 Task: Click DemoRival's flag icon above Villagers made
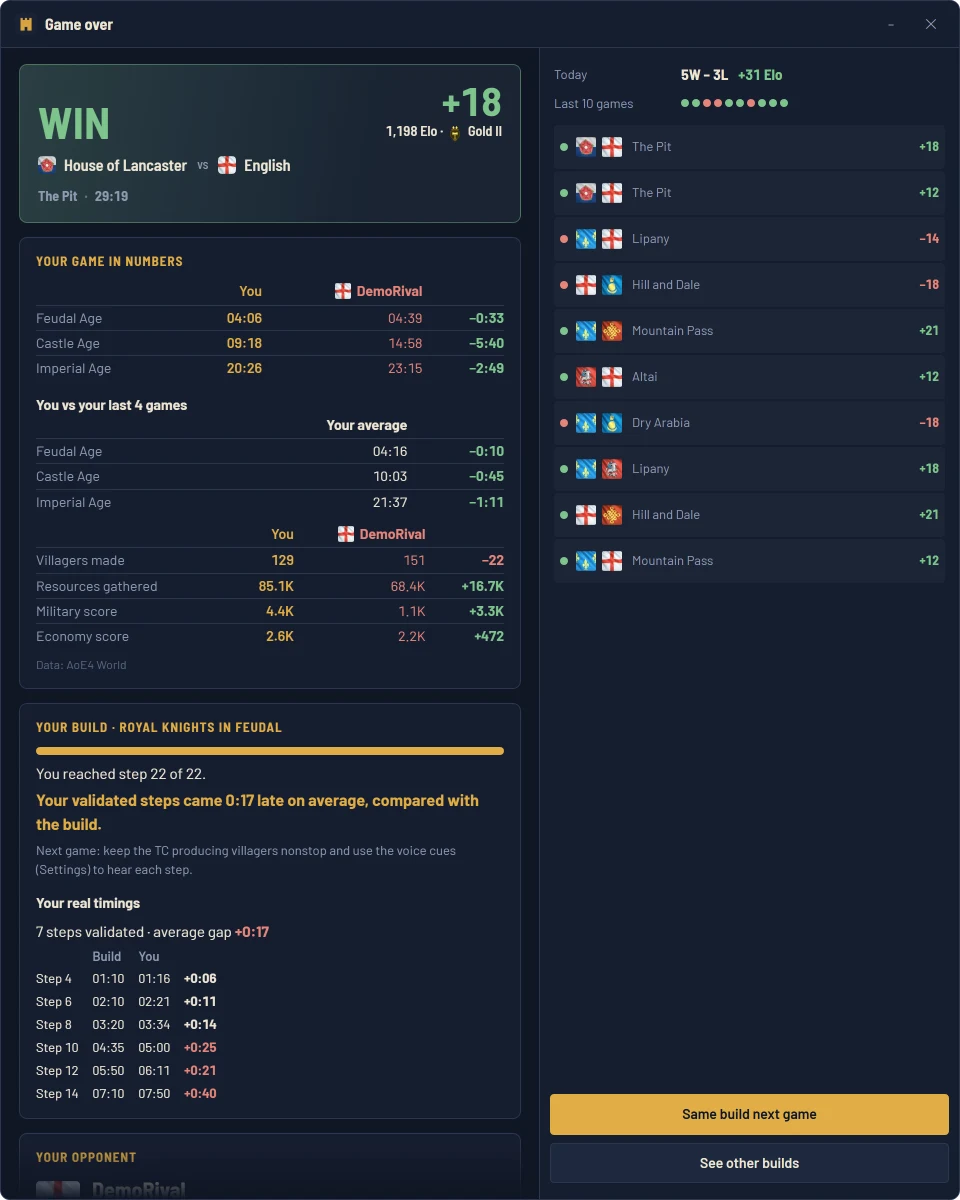point(346,534)
